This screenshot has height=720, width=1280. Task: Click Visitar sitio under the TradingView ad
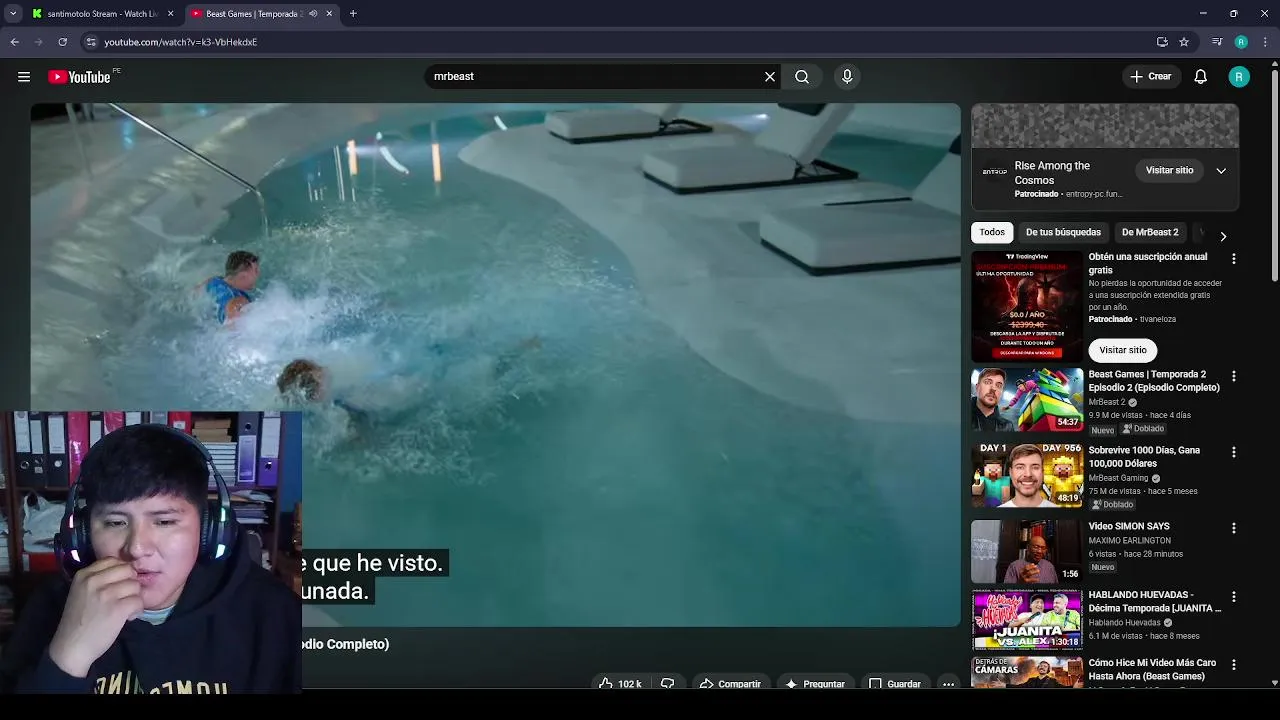coord(1123,350)
